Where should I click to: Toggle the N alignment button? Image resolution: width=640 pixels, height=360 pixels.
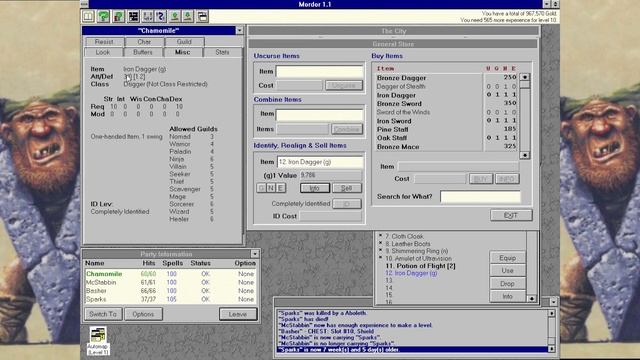point(271,188)
